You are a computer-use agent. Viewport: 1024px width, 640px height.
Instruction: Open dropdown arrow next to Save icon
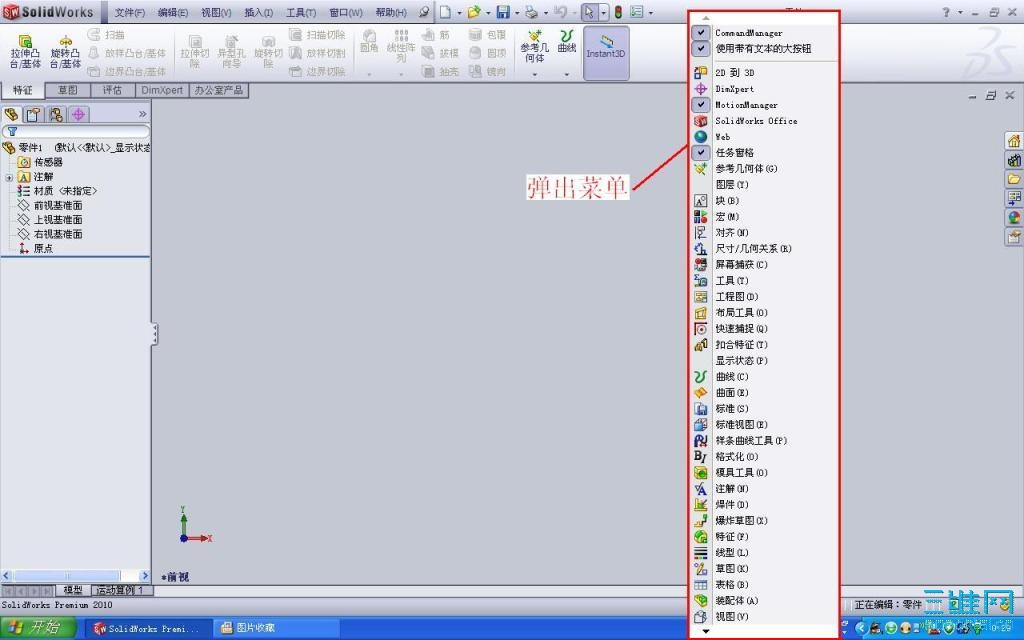tap(517, 12)
